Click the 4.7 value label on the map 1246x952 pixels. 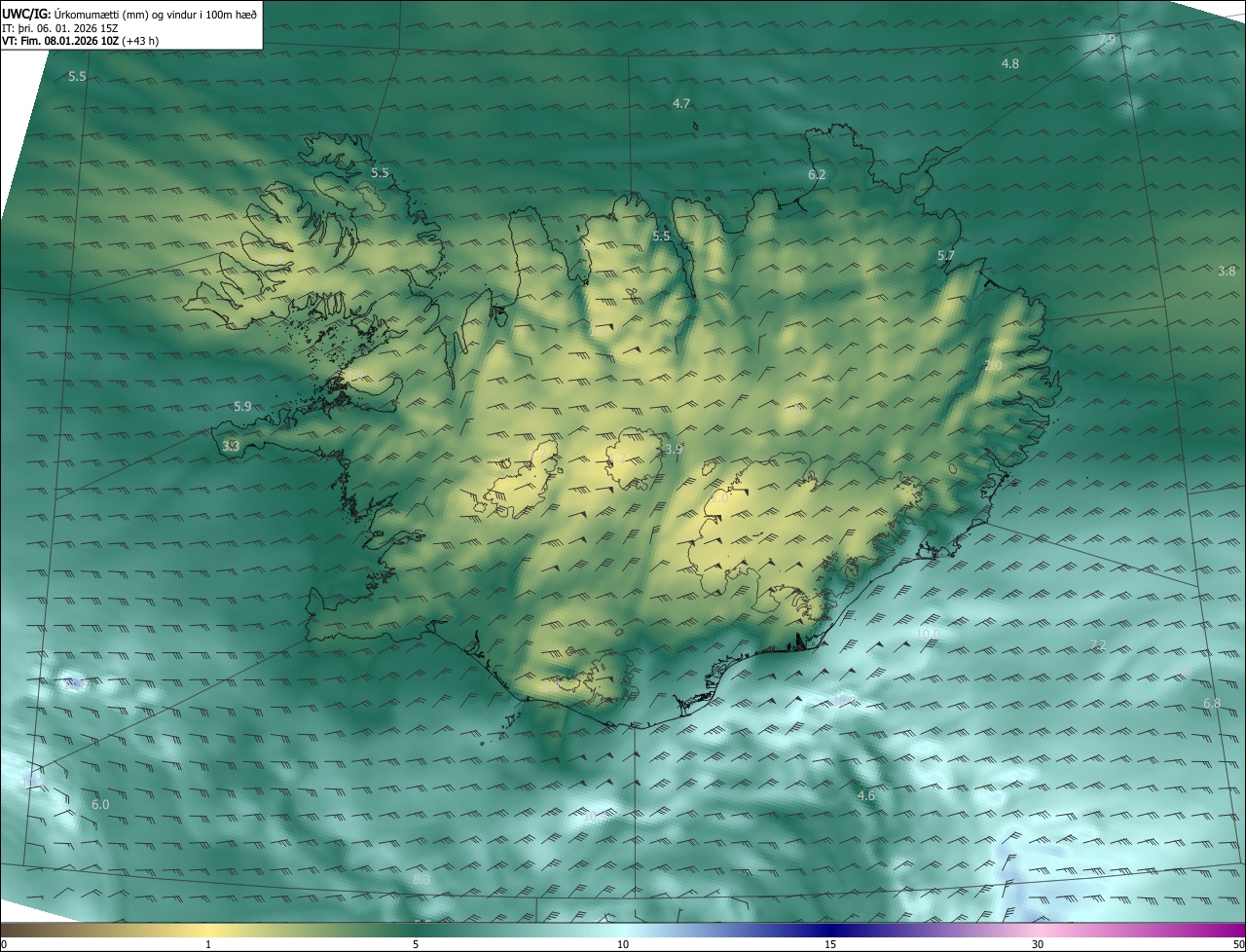681,103
